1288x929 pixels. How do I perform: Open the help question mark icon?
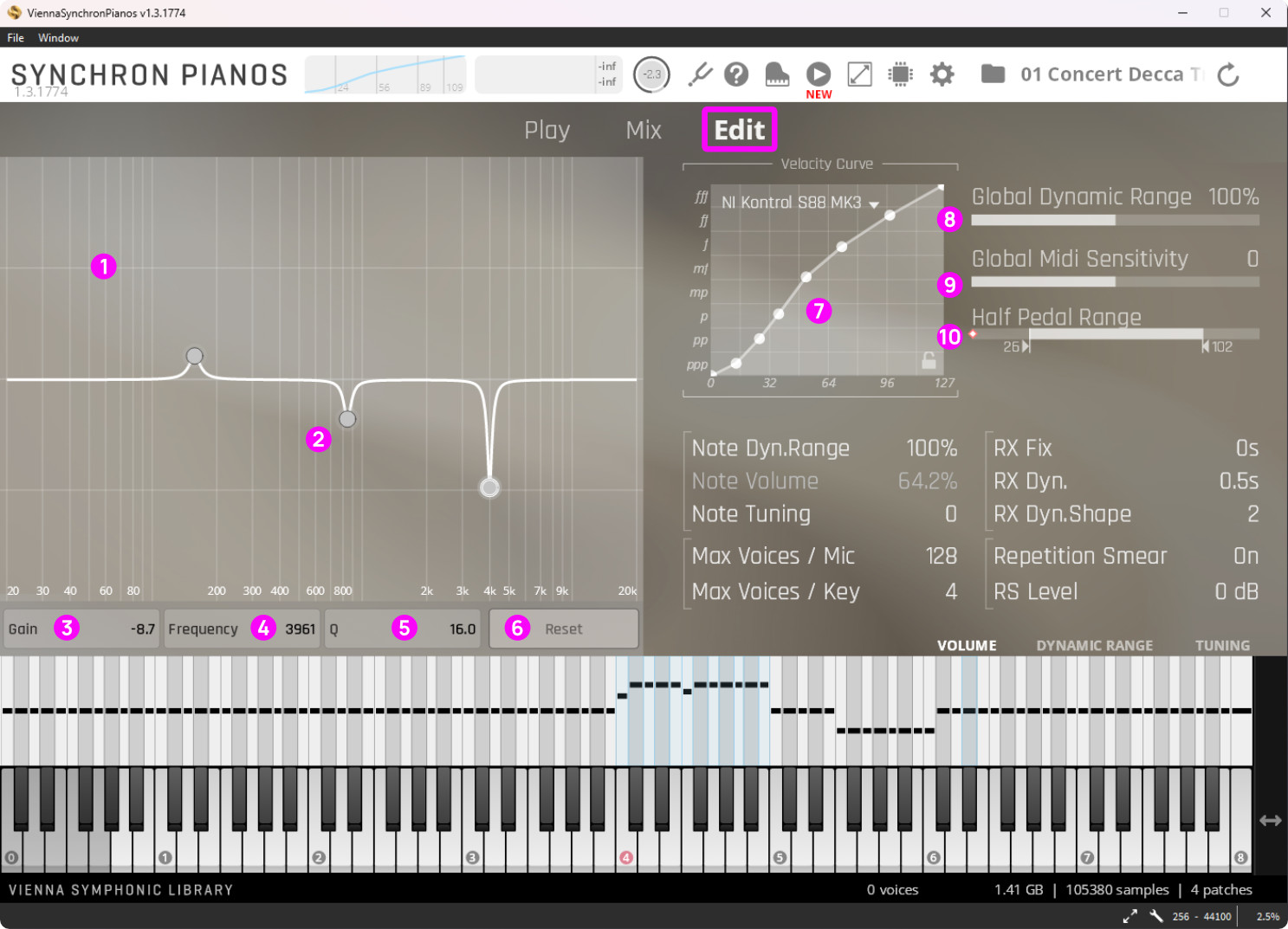tap(736, 74)
